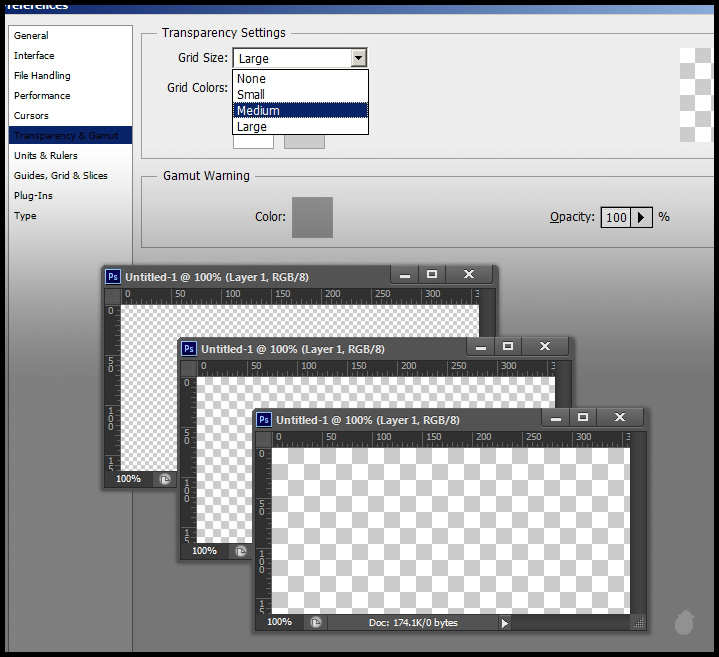Click the Ps icon of the back-most document window
Viewport: 719px width, 657px height.
[113, 277]
